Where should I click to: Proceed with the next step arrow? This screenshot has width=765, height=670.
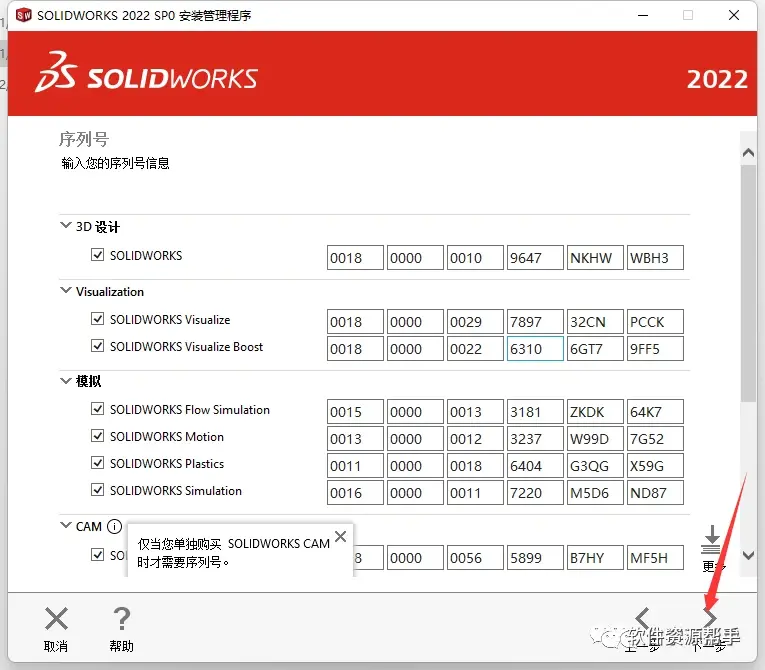(x=710, y=618)
